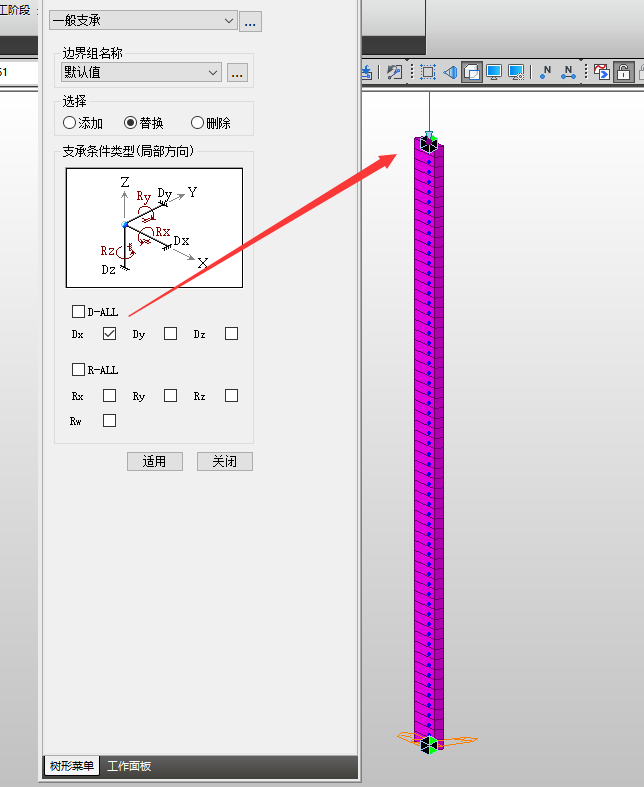Uncheck the Dx constraint checkbox
The image size is (644, 787).
[110, 334]
